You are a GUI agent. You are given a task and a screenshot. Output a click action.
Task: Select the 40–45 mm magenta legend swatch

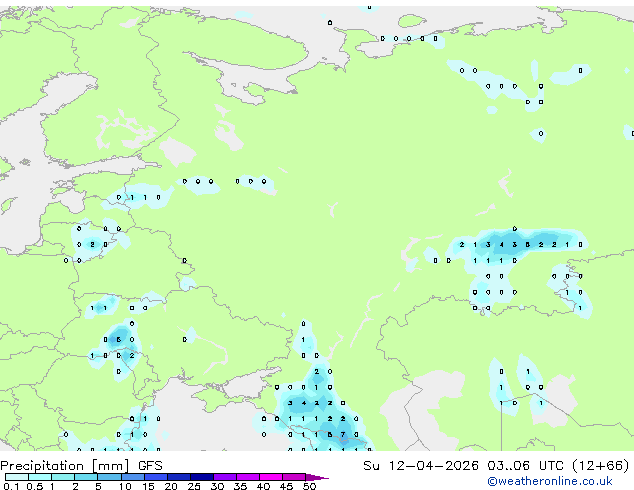271,477
